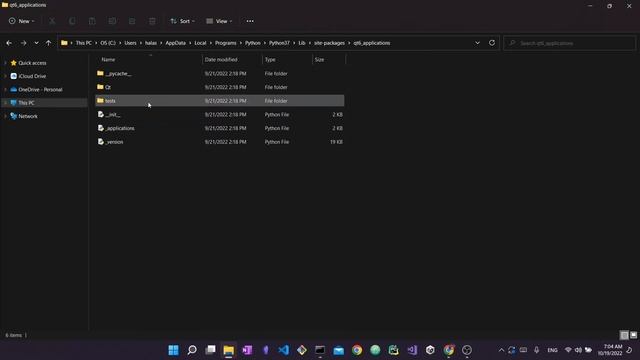Open Task View on the taskbar

tap(210, 350)
